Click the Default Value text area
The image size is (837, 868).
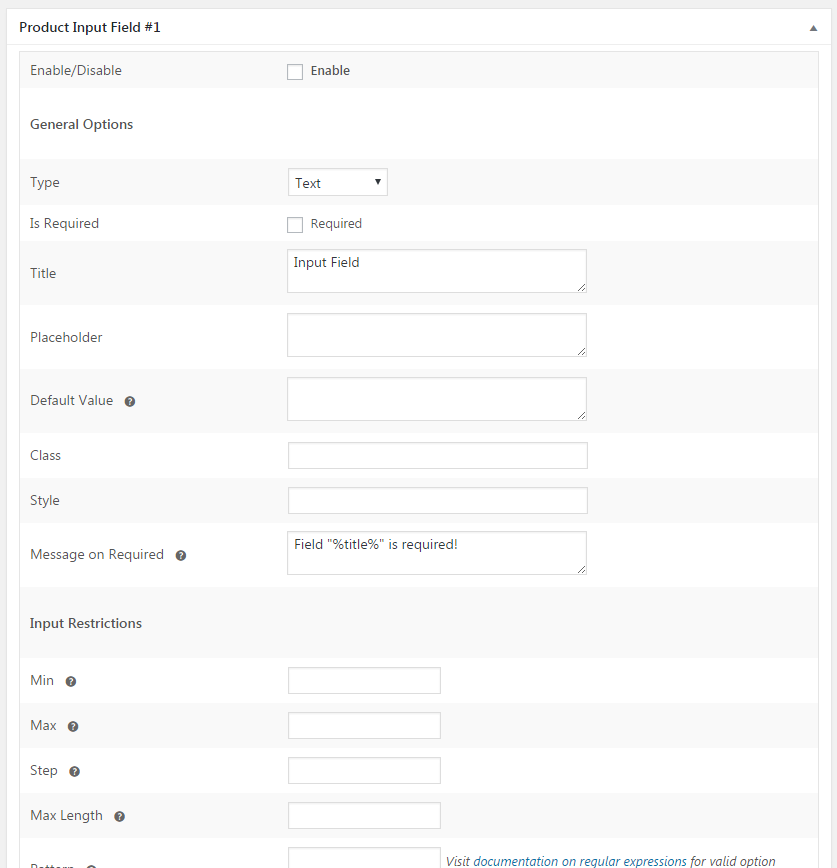point(436,399)
